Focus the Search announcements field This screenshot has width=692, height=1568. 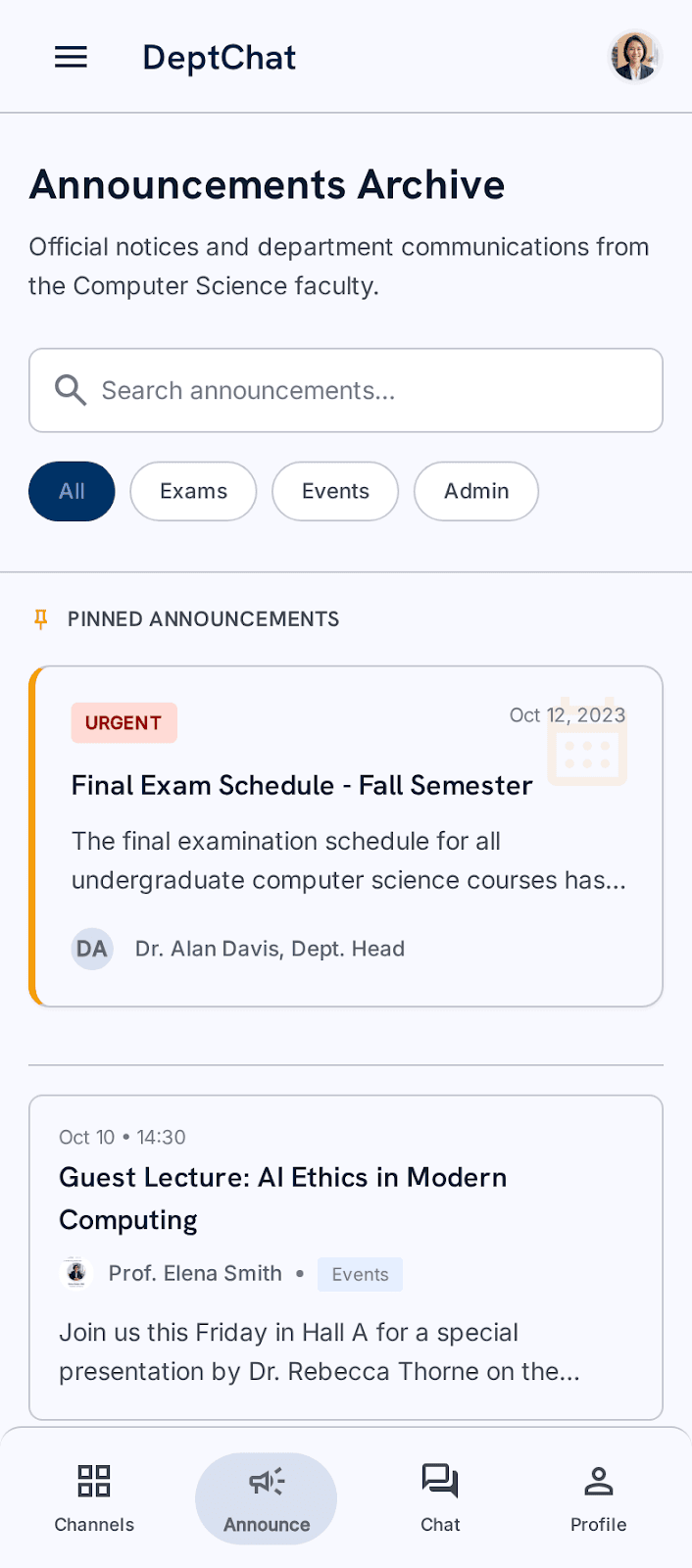(346, 390)
